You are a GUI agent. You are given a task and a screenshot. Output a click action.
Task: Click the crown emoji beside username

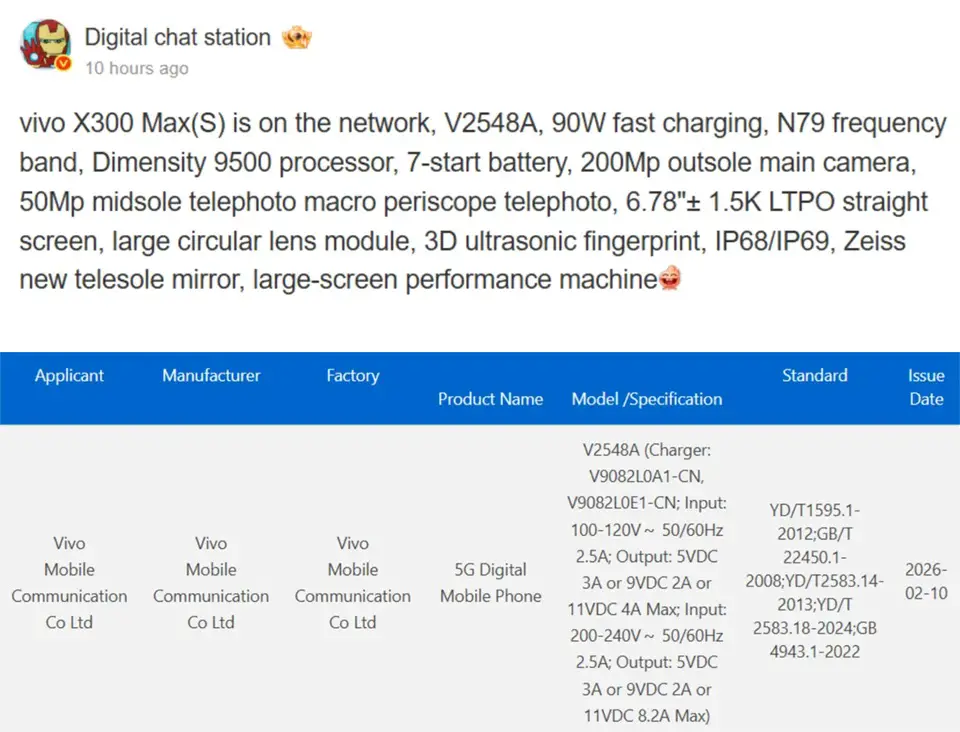point(297,38)
